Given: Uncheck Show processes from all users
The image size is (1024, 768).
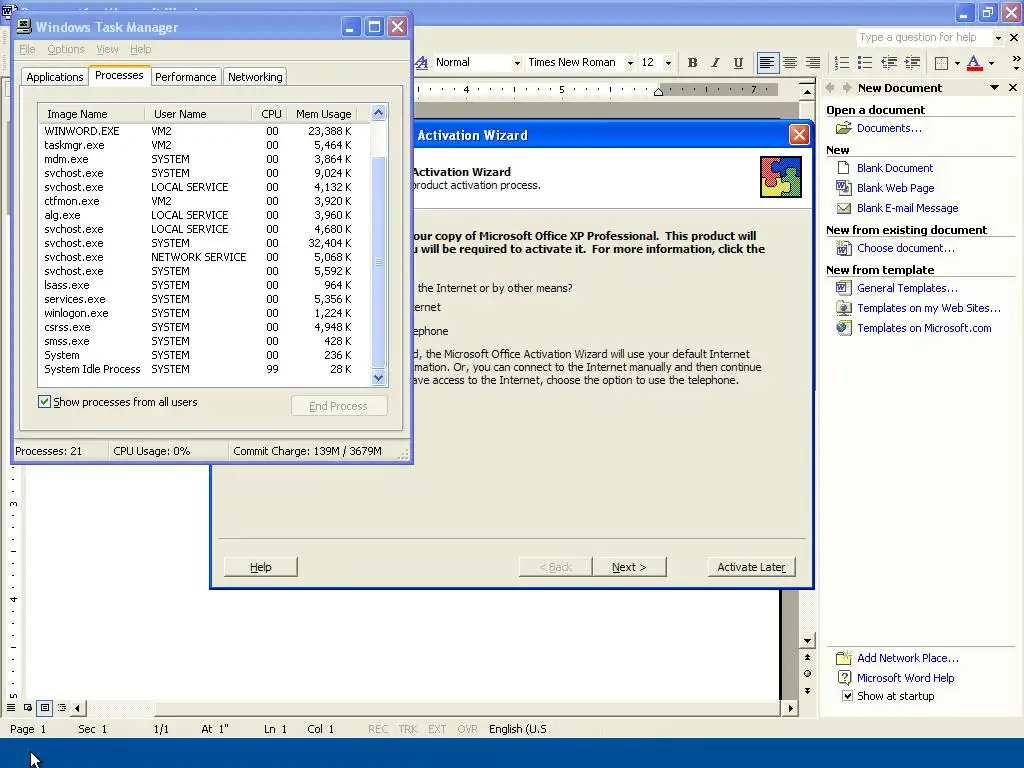Looking at the screenshot, I should coord(44,402).
